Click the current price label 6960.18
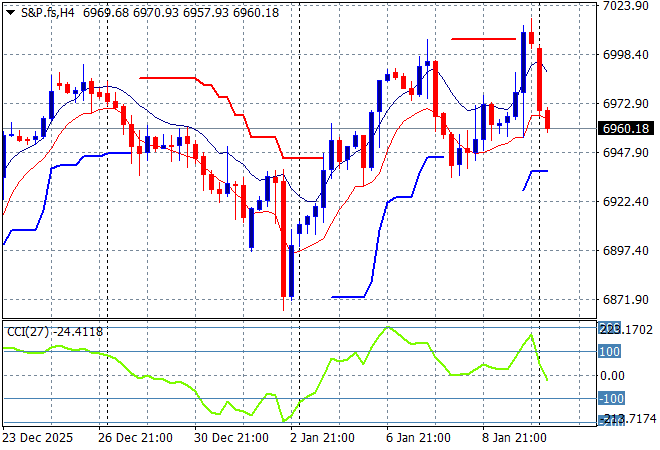This screenshot has height=450, width=660. point(626,128)
